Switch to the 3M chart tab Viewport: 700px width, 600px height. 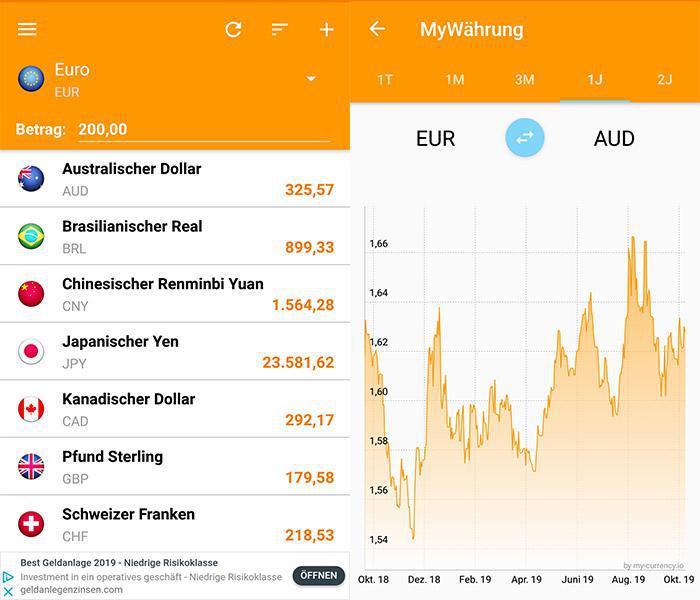point(525,80)
